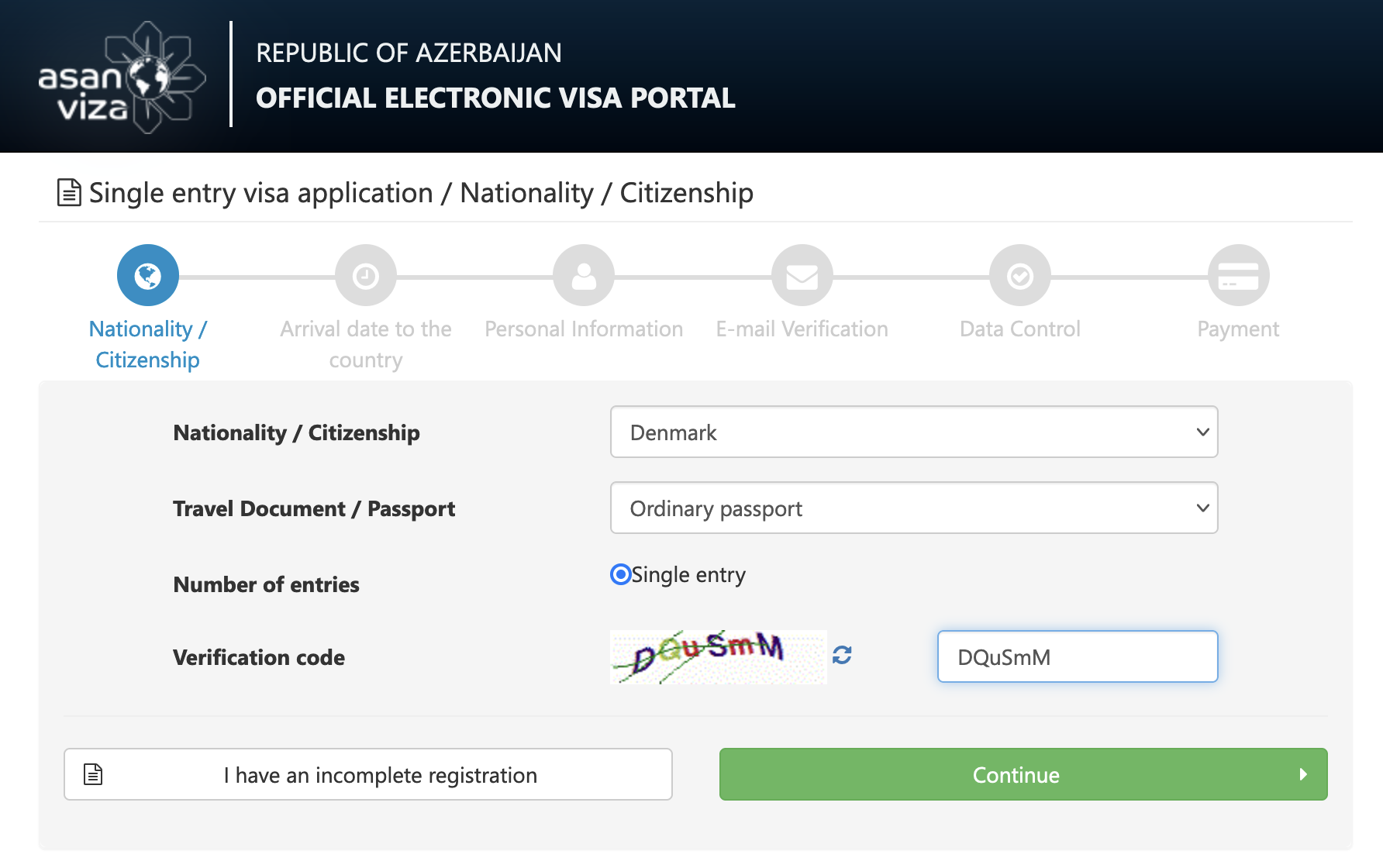Click the Nationality globe step icon
Screen dimensions: 1383x868
click(147, 275)
